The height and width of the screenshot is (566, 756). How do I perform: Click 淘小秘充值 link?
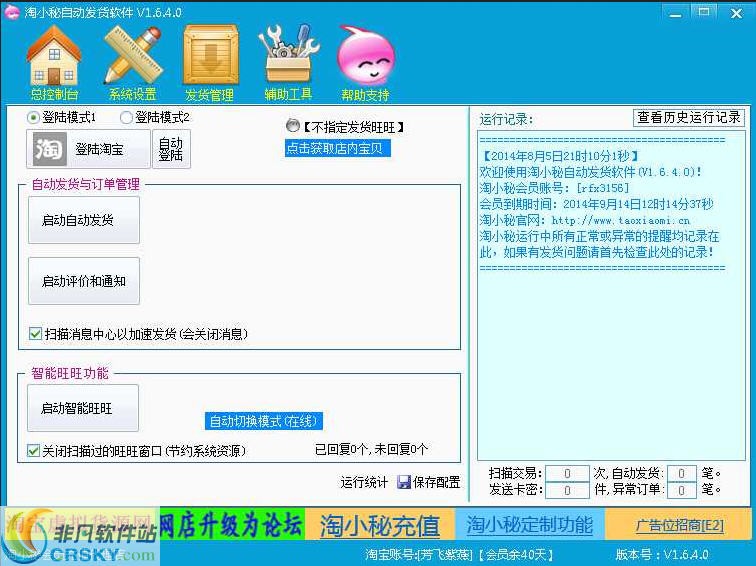379,525
